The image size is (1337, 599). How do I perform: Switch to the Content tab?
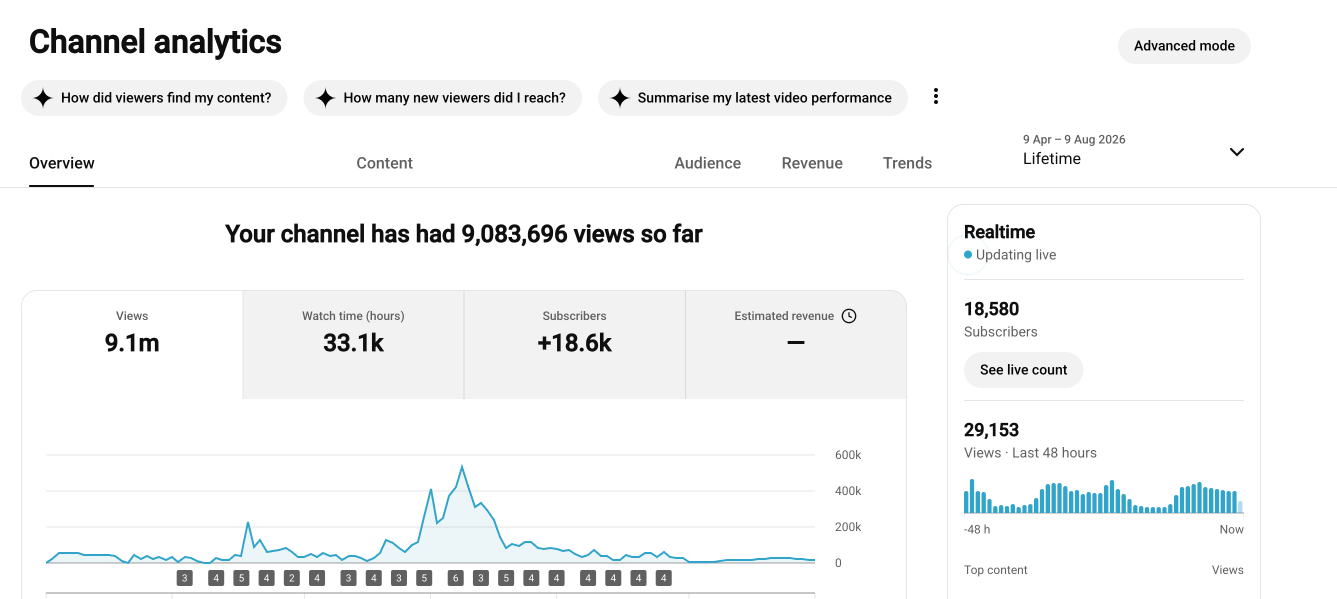pos(384,163)
